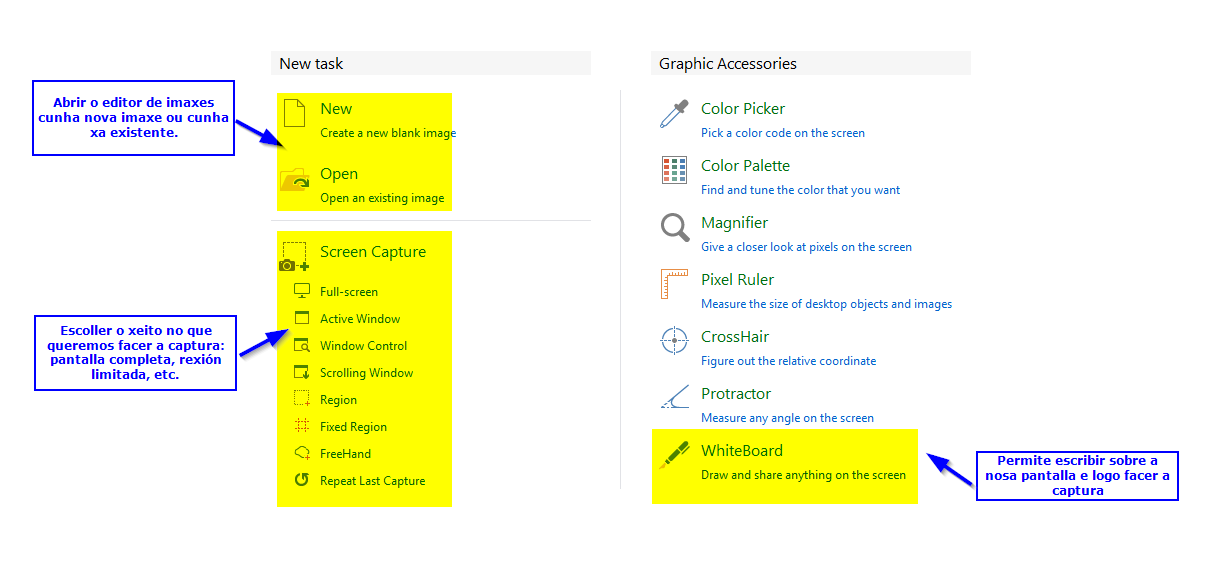Launch the Magnifier glass icon

675,227
